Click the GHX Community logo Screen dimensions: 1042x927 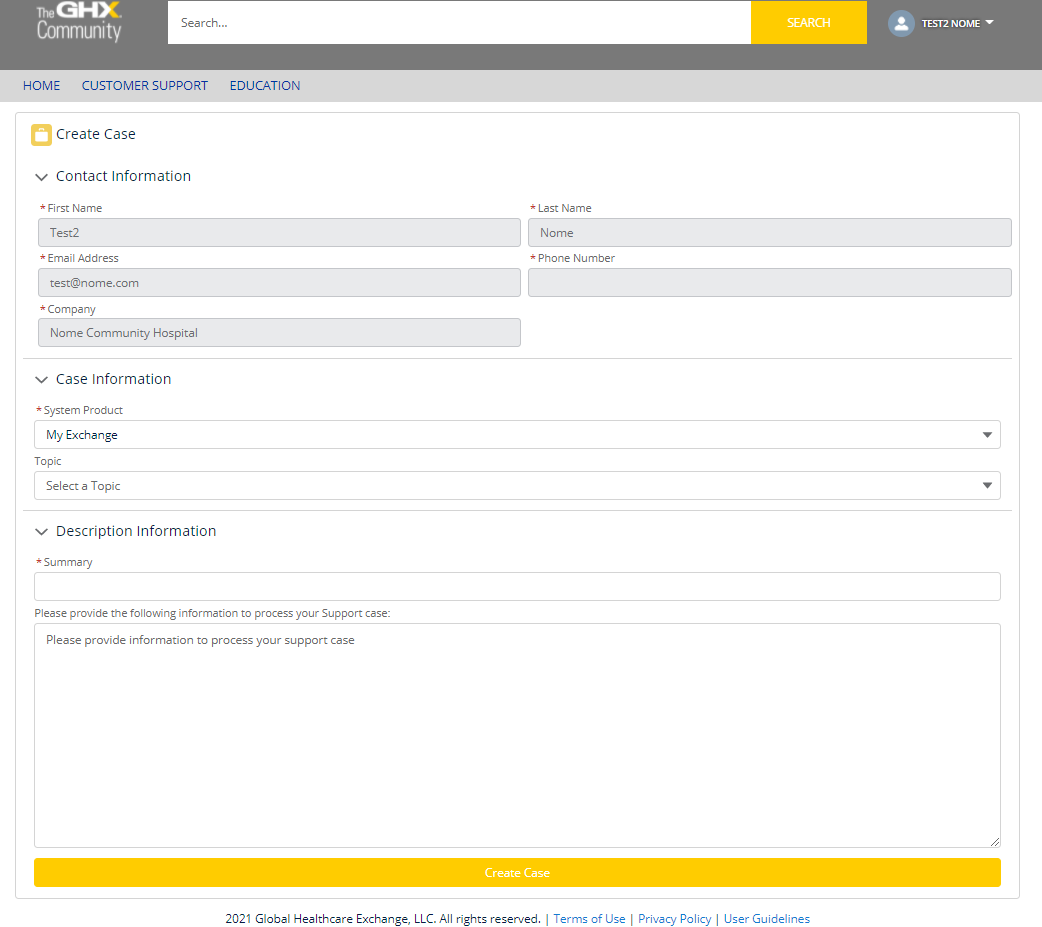[79, 22]
